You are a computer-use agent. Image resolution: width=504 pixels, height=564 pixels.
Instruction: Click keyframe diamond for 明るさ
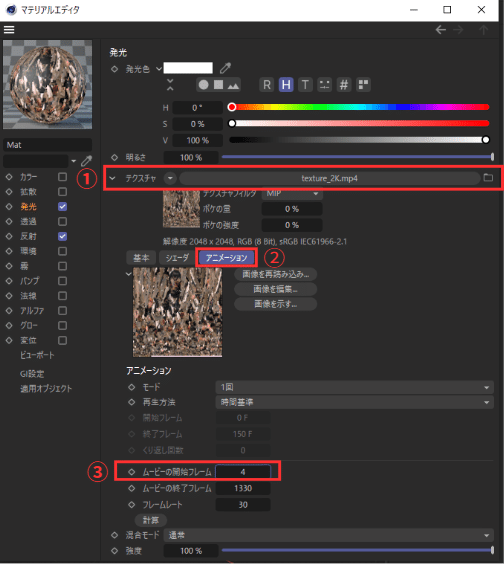(114, 157)
